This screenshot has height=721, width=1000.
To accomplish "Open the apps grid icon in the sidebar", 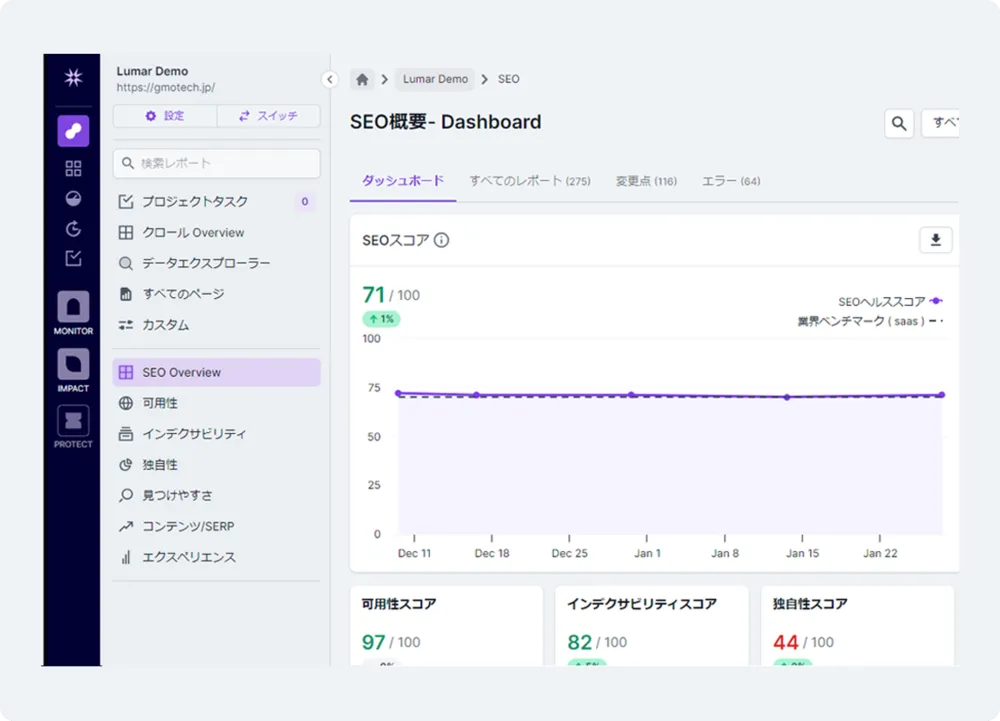I will click(72, 167).
